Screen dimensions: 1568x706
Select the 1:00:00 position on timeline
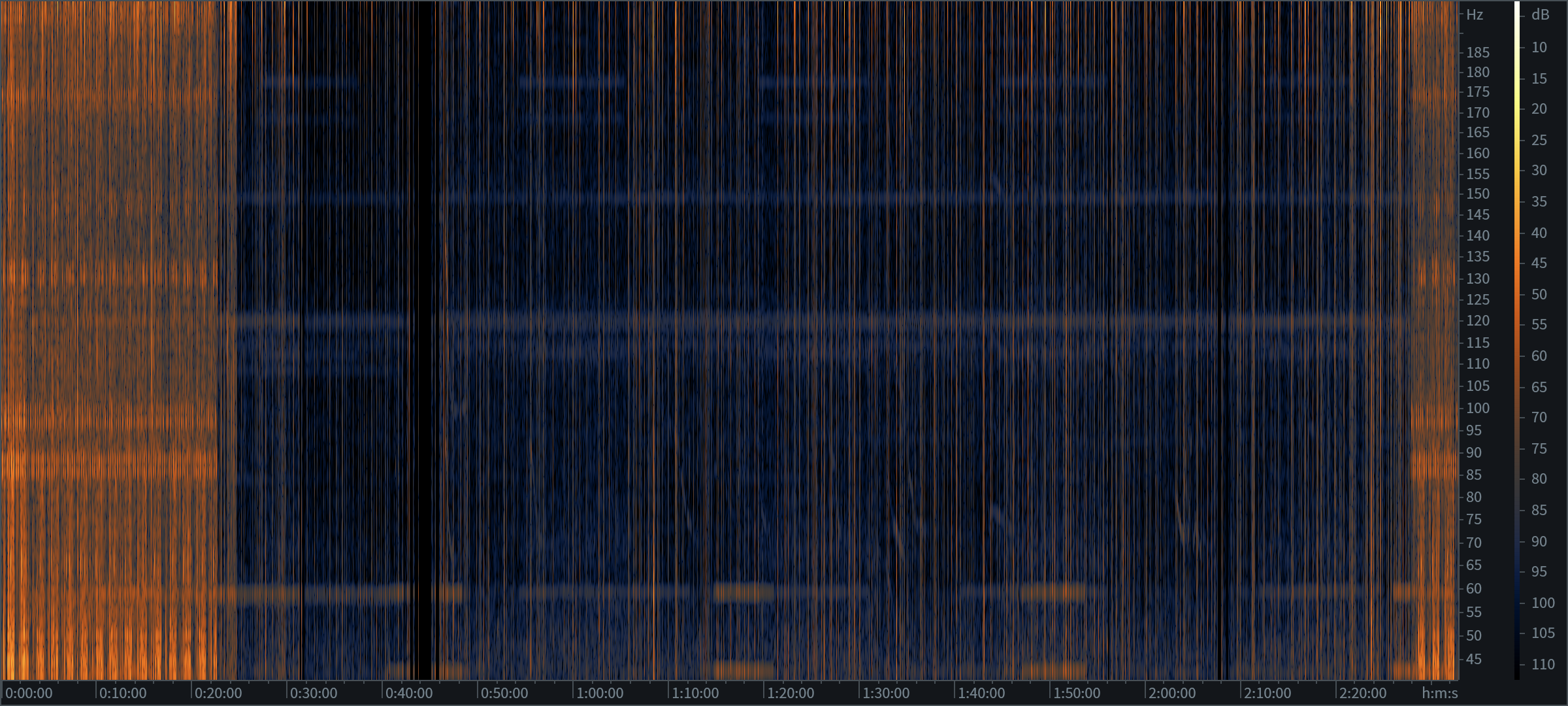(599, 693)
